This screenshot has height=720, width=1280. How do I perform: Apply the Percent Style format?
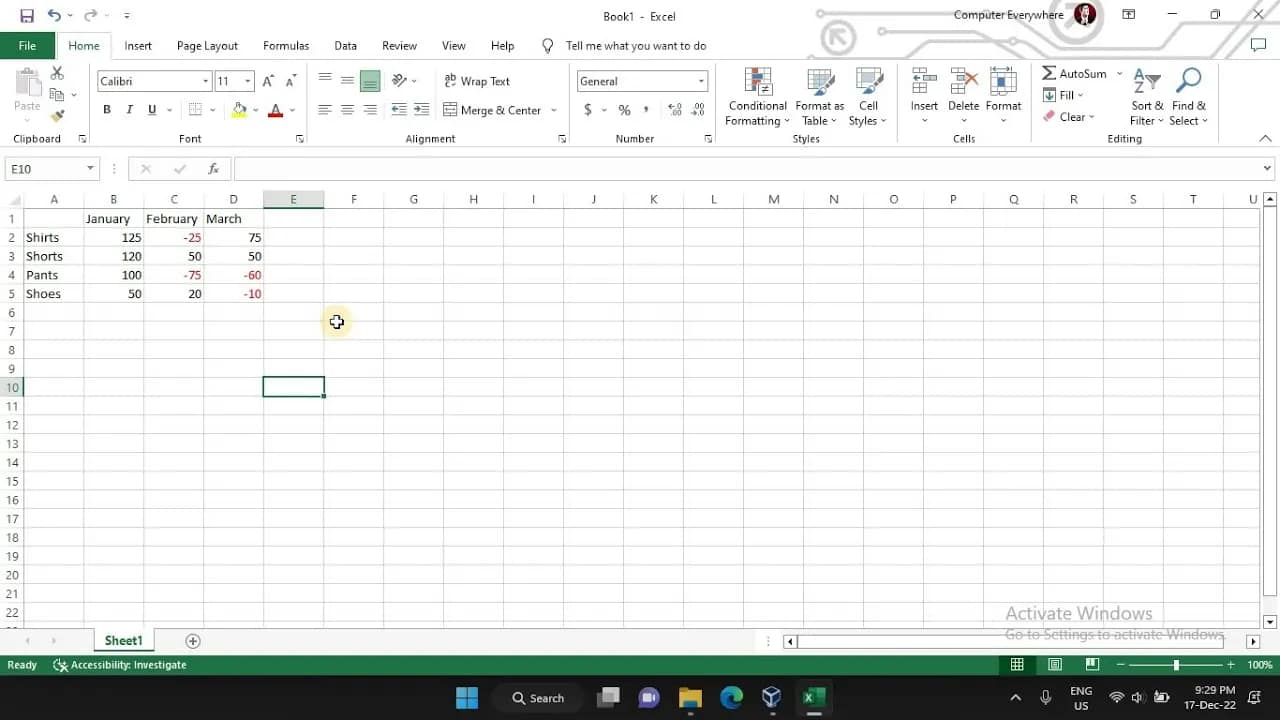tap(622, 110)
